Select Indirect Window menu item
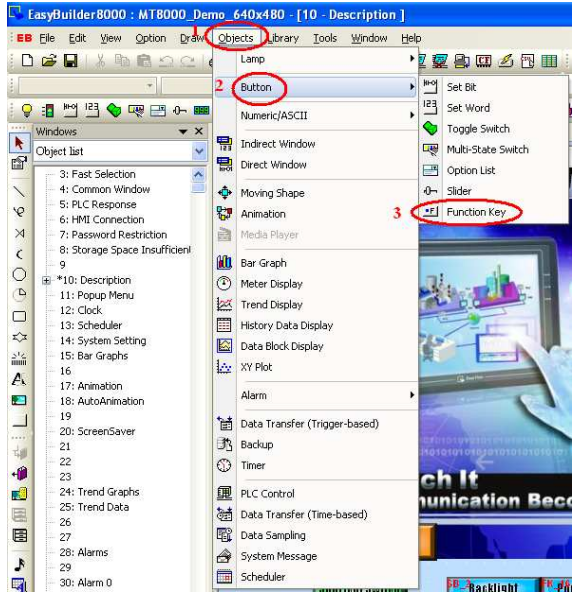The height and width of the screenshot is (595, 577). point(316,144)
